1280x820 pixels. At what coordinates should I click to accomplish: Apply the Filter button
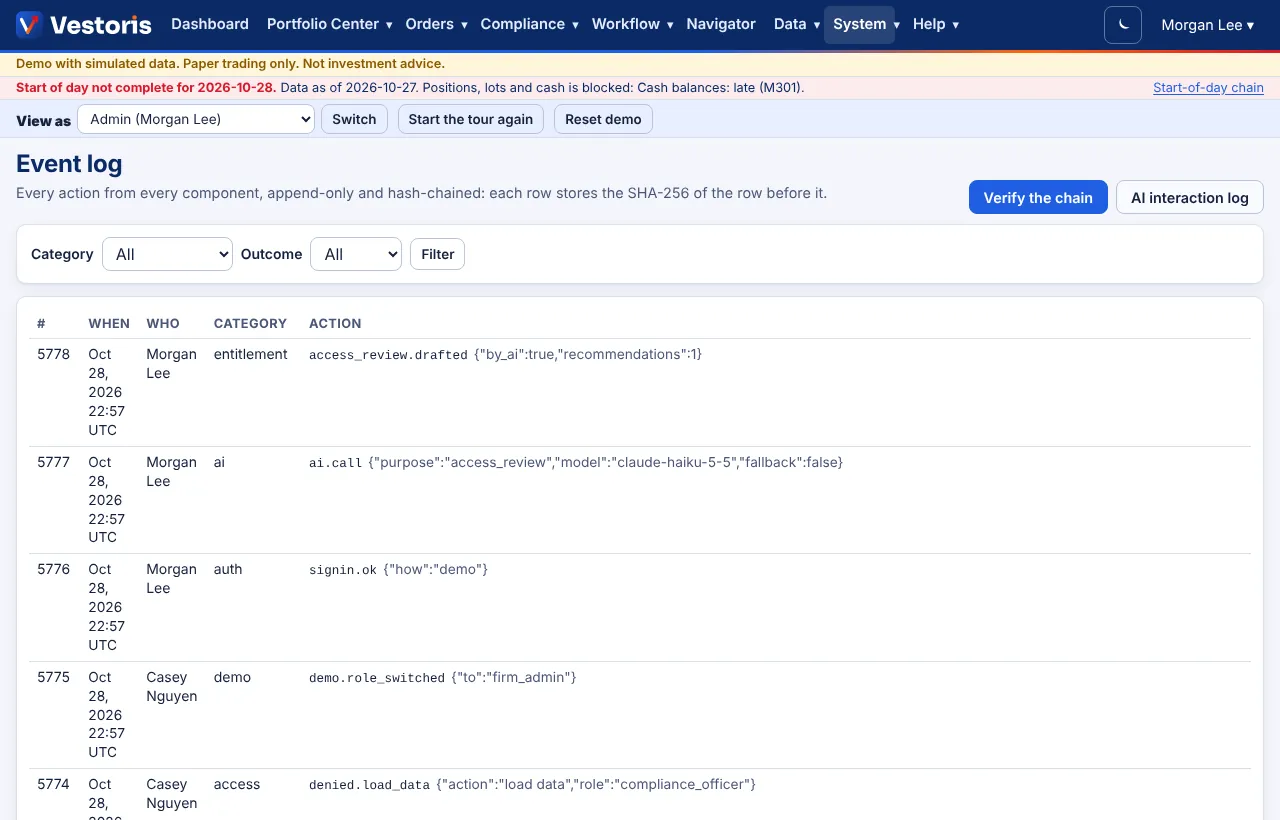pyautogui.click(x=437, y=254)
